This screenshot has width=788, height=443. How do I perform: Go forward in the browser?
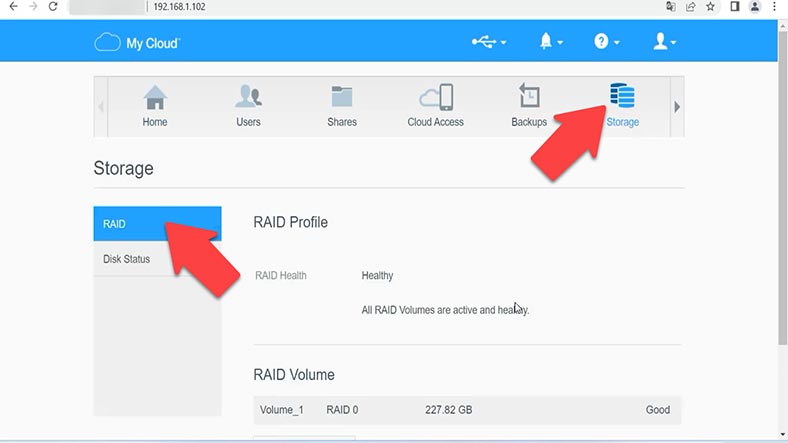pos(33,7)
